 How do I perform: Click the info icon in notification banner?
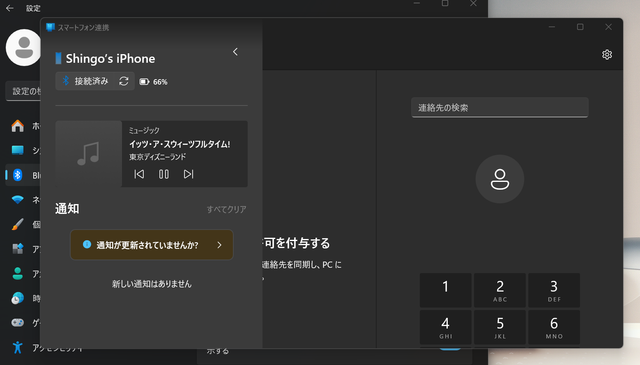pyautogui.click(x=87, y=244)
